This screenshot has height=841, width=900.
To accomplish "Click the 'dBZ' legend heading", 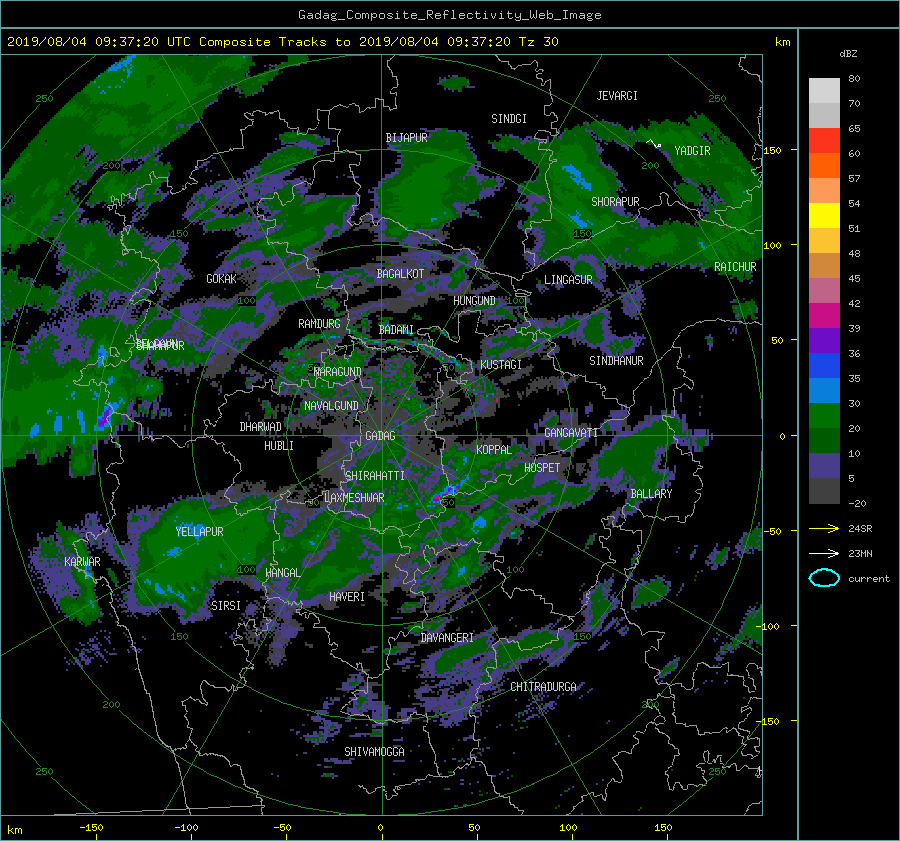I will tap(848, 53).
